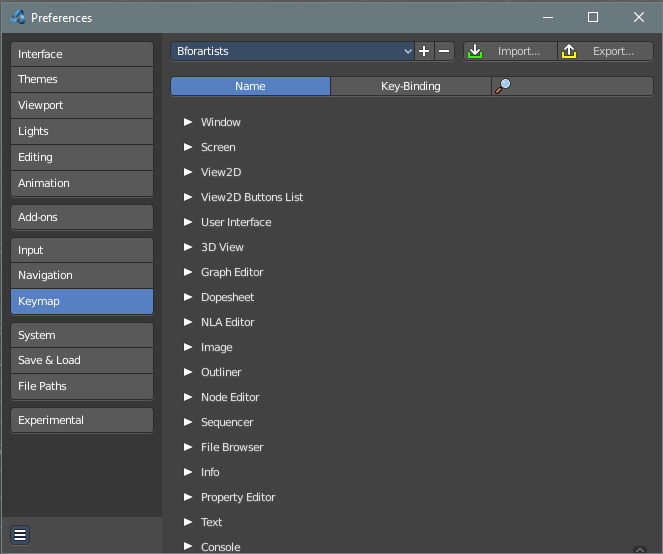Expand the Screen keymap section
The width and height of the screenshot is (663, 554).
point(188,147)
